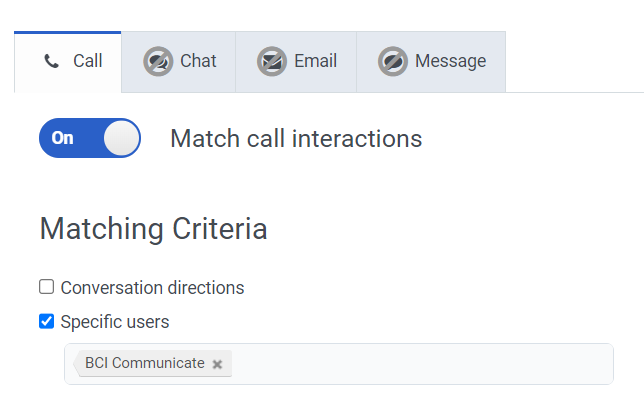644x401 pixels.
Task: Click the 'On' text inside the toggle
Action: click(63, 138)
